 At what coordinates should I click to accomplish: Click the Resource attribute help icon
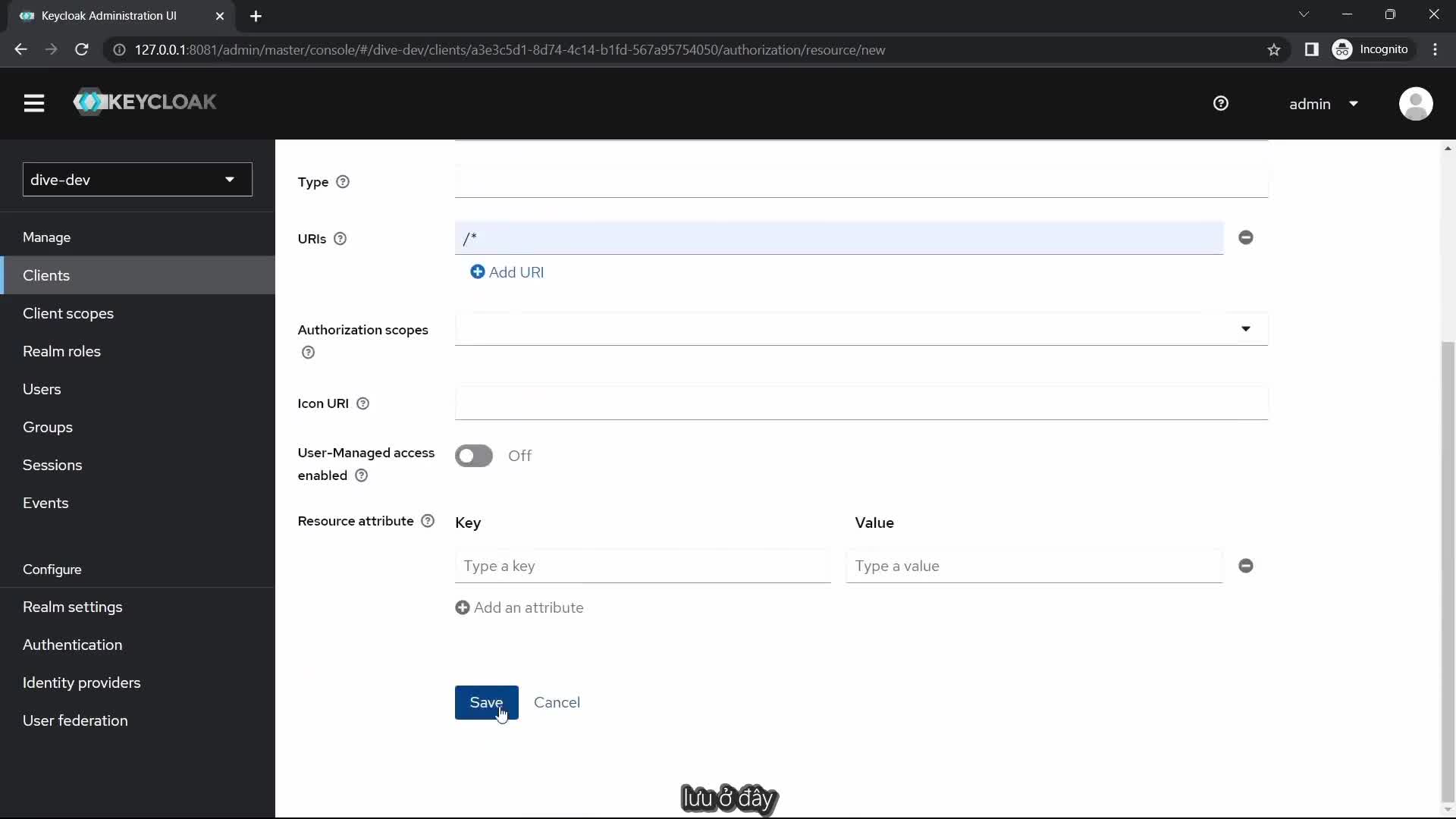(x=428, y=521)
